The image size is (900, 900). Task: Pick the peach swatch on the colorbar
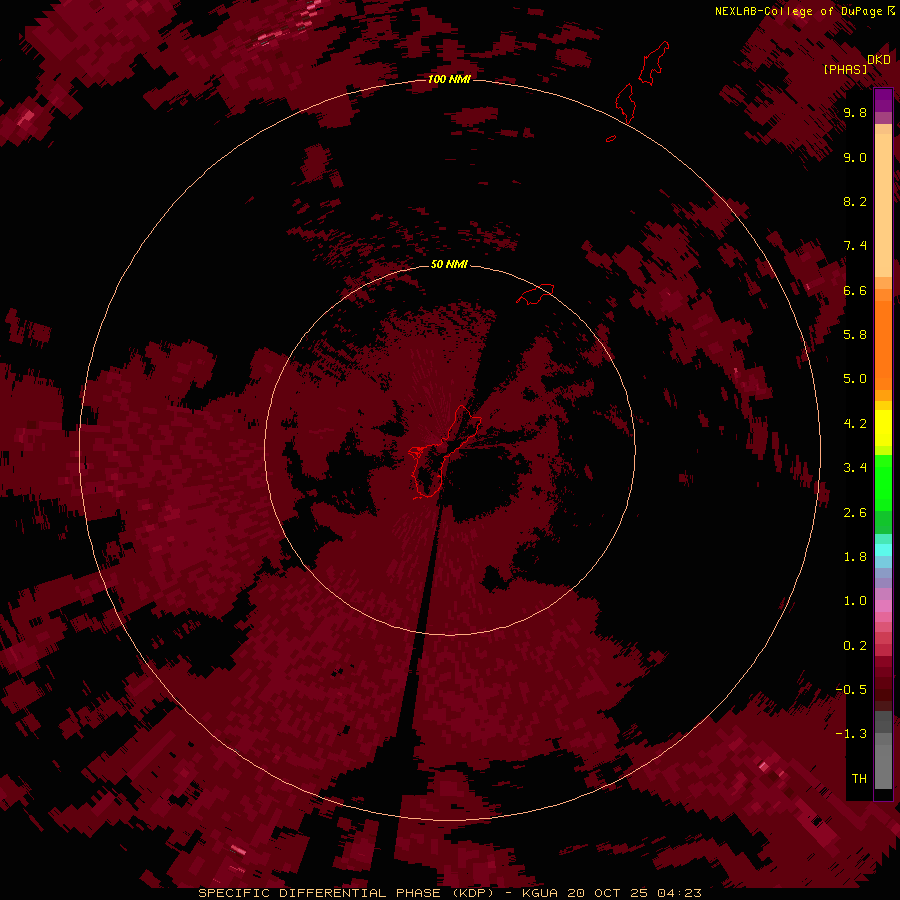[x=883, y=207]
